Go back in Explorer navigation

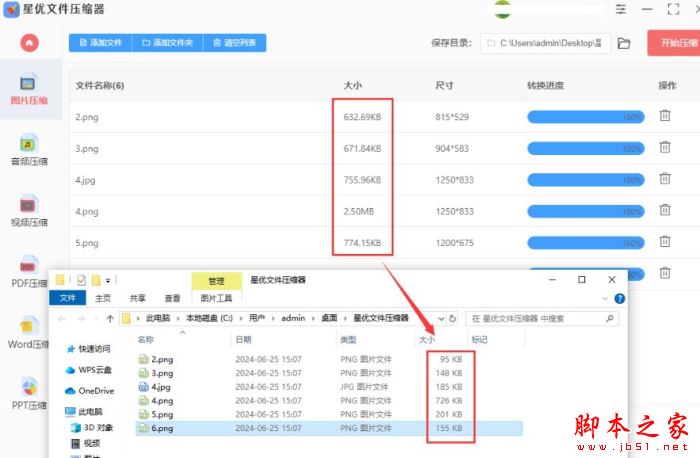pyautogui.click(x=62, y=319)
